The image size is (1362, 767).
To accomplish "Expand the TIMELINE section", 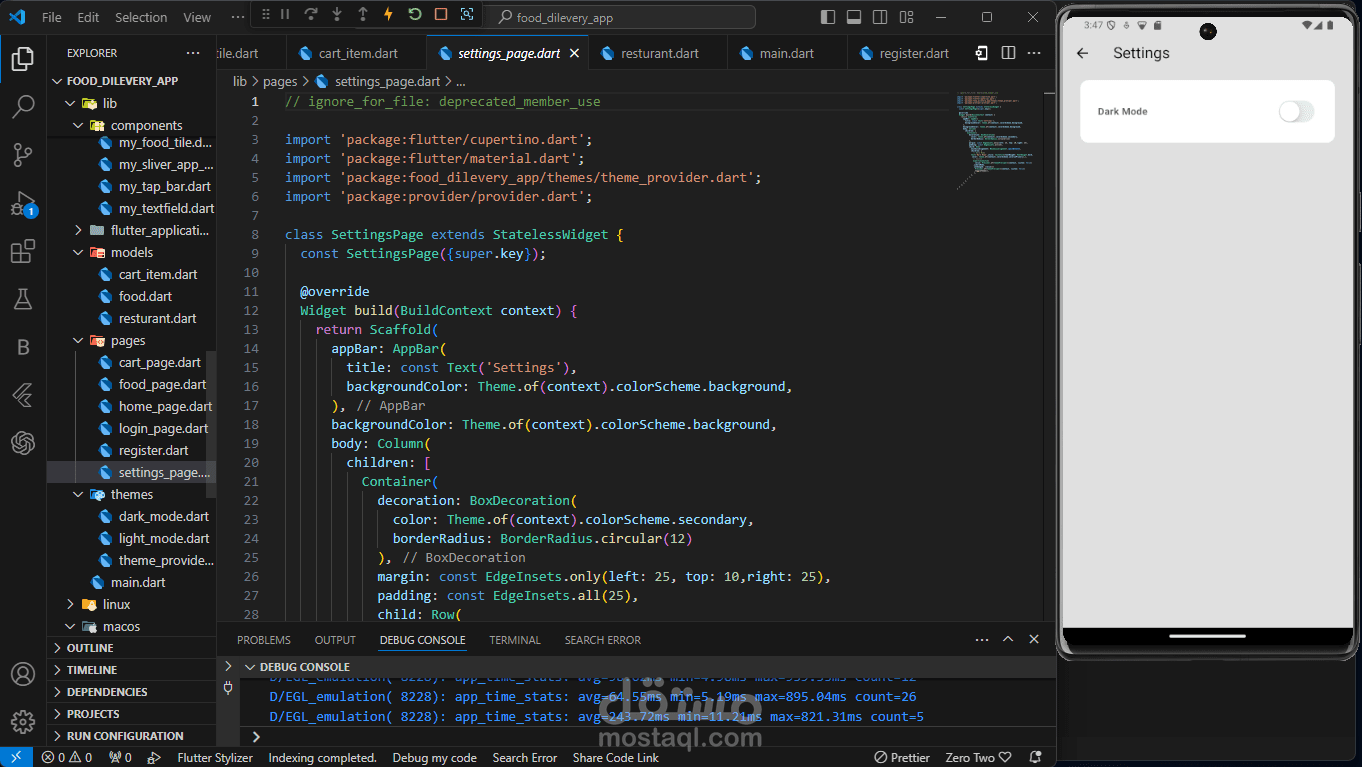I will (131, 670).
